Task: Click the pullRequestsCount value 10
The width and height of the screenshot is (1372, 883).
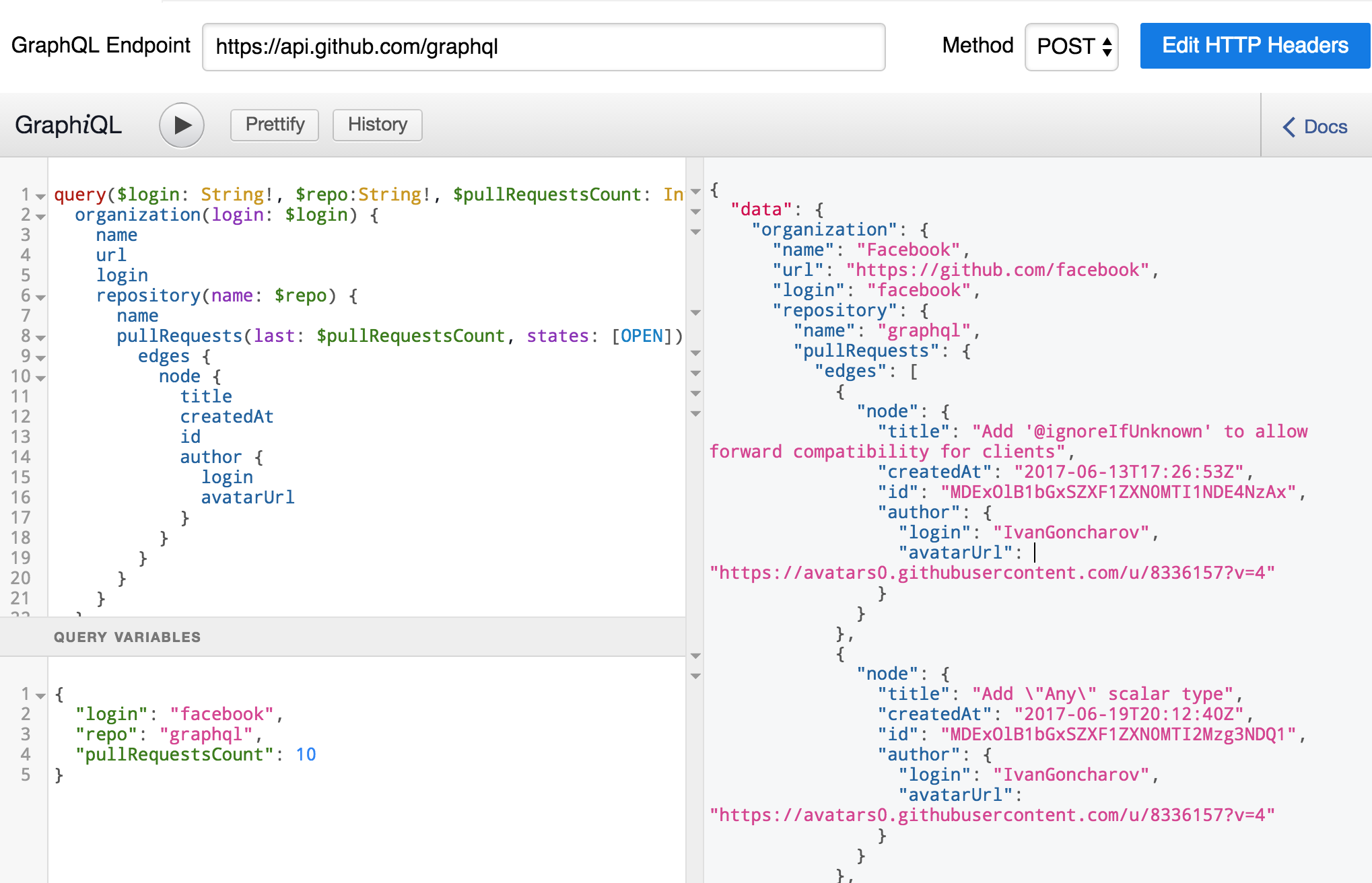Action: tap(306, 754)
